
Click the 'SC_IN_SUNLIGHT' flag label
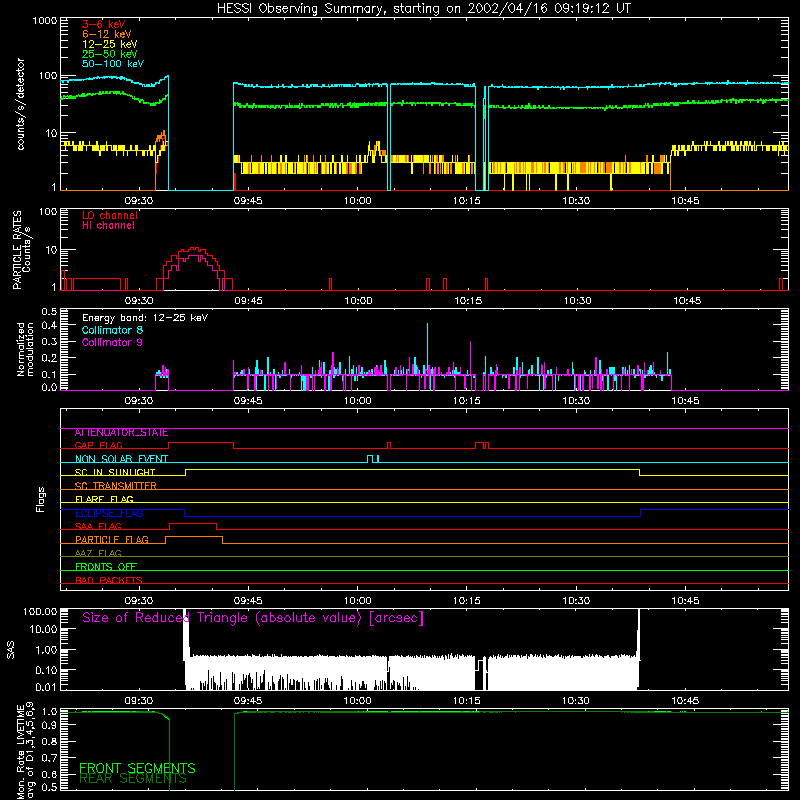(115, 472)
